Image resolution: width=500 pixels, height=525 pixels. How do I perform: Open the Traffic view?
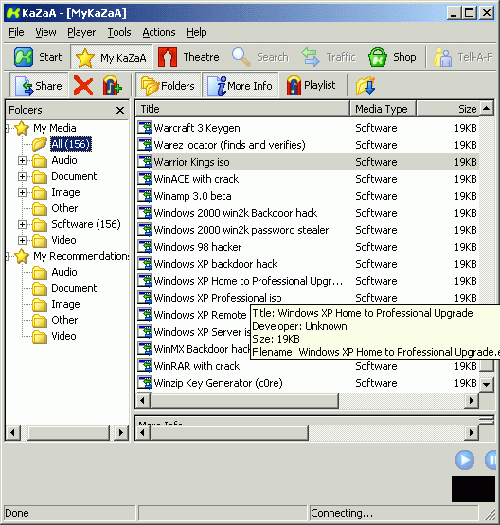pos(328,57)
